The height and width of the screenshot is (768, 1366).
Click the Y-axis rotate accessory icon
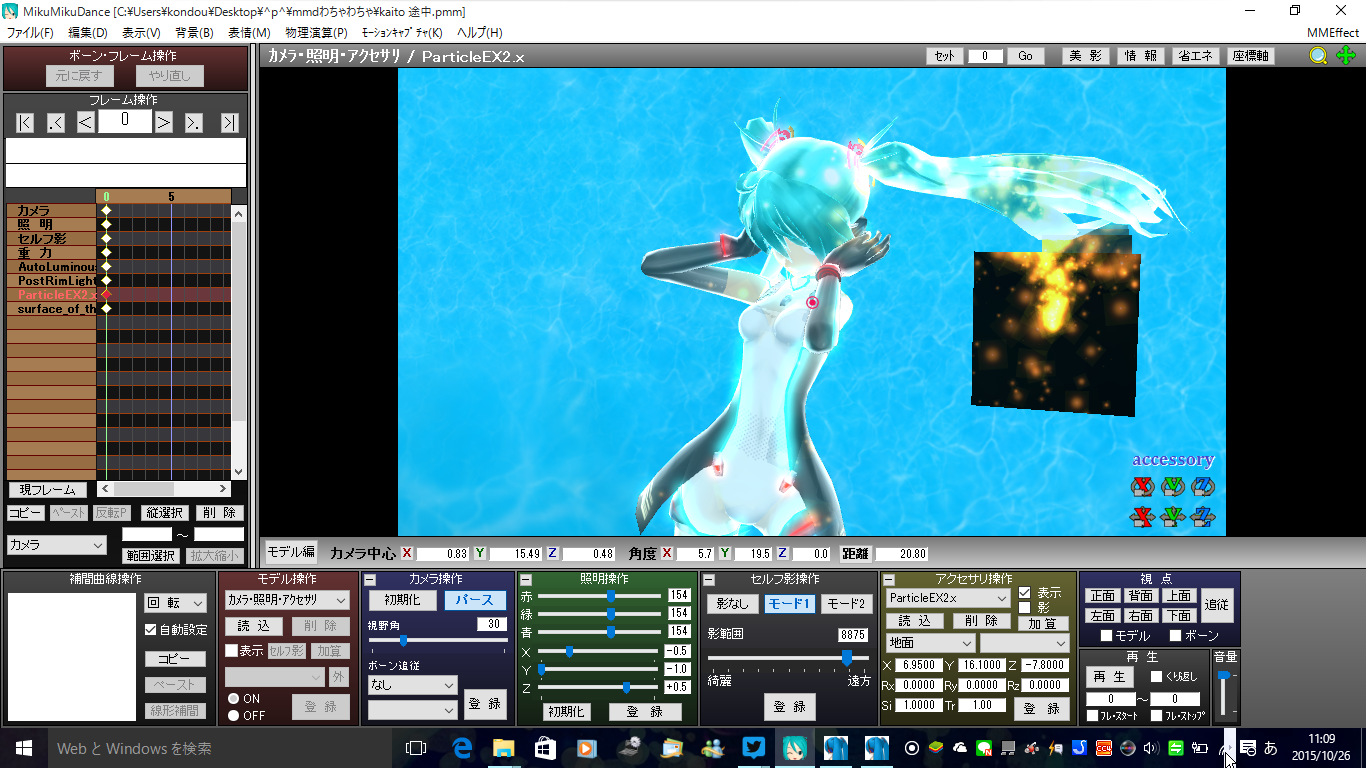(1173, 487)
